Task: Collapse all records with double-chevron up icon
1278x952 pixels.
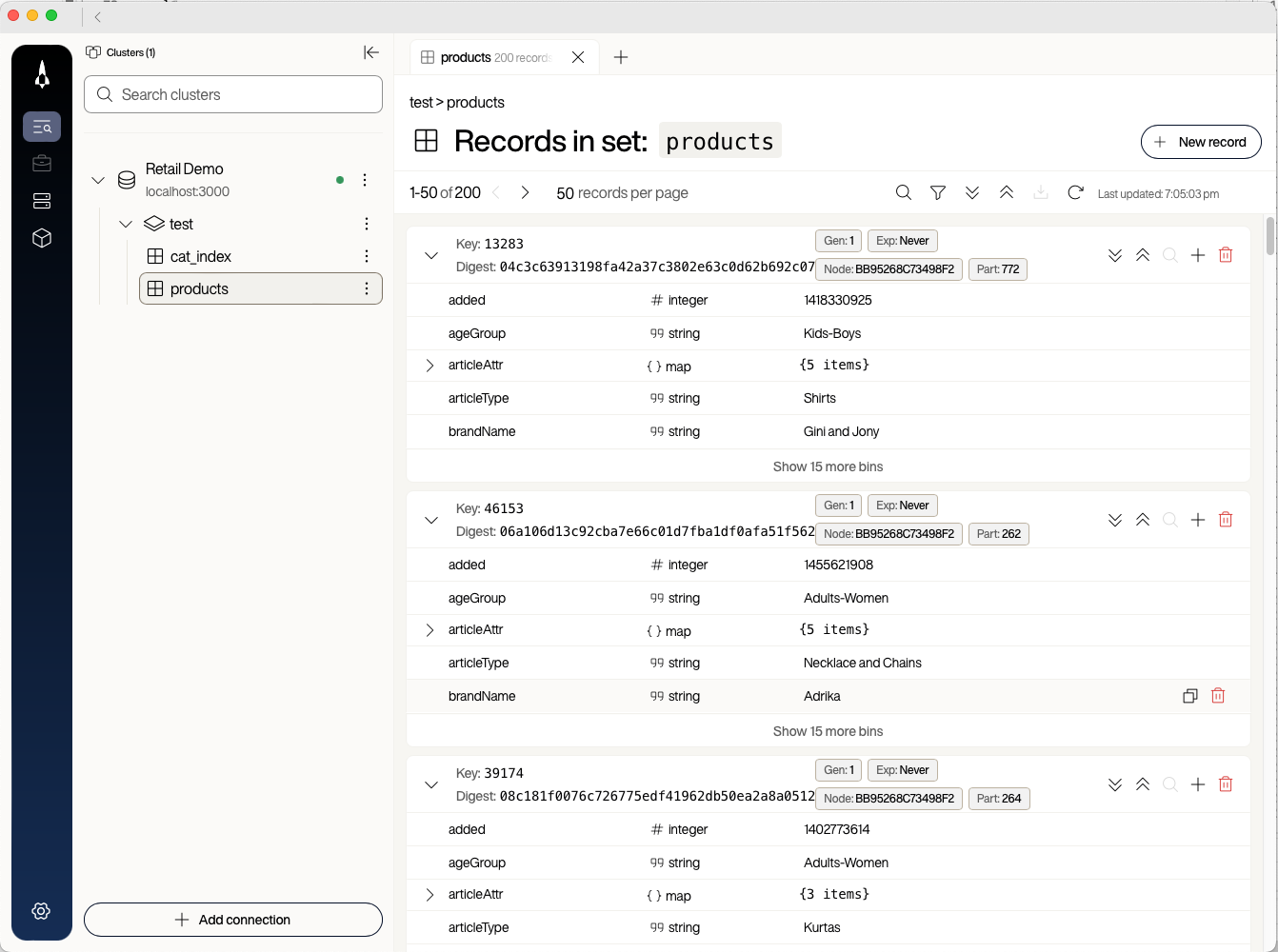Action: pos(1007,192)
